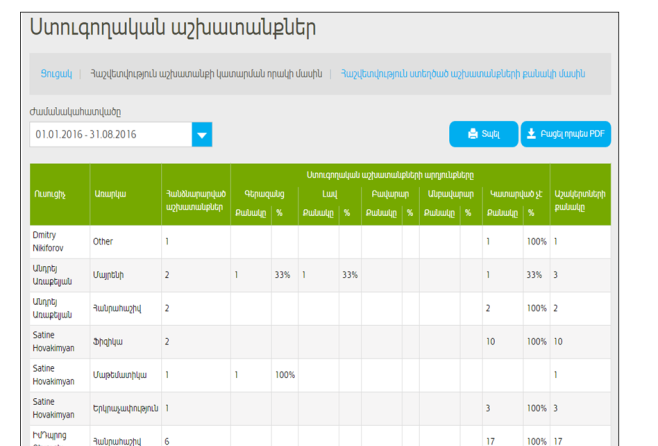The height and width of the screenshot is (446, 658).
Task: Click the student count 10 in Ֆիզիկա row
Action: [x=558, y=342]
